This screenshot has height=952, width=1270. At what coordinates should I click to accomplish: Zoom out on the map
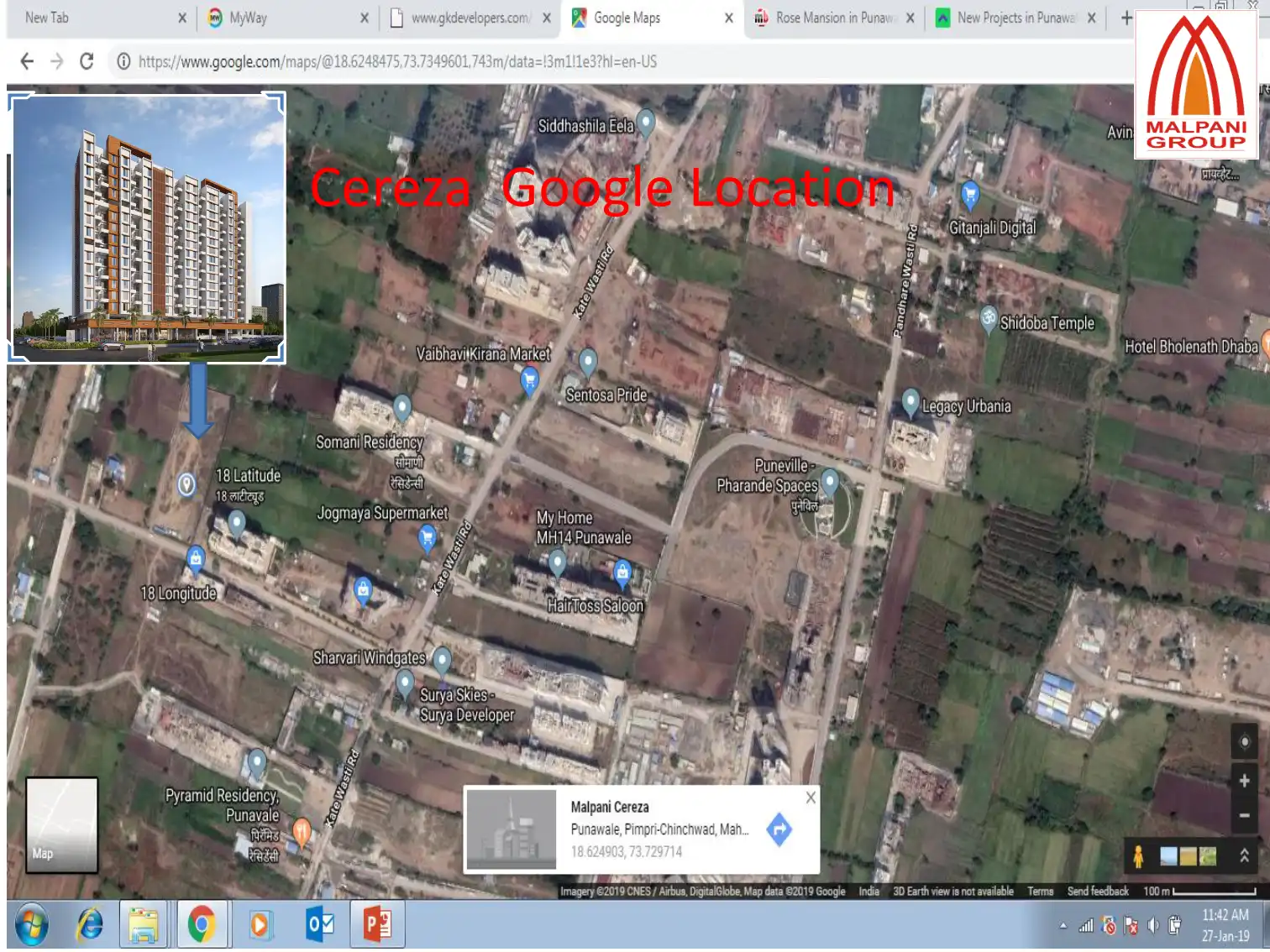1244,815
